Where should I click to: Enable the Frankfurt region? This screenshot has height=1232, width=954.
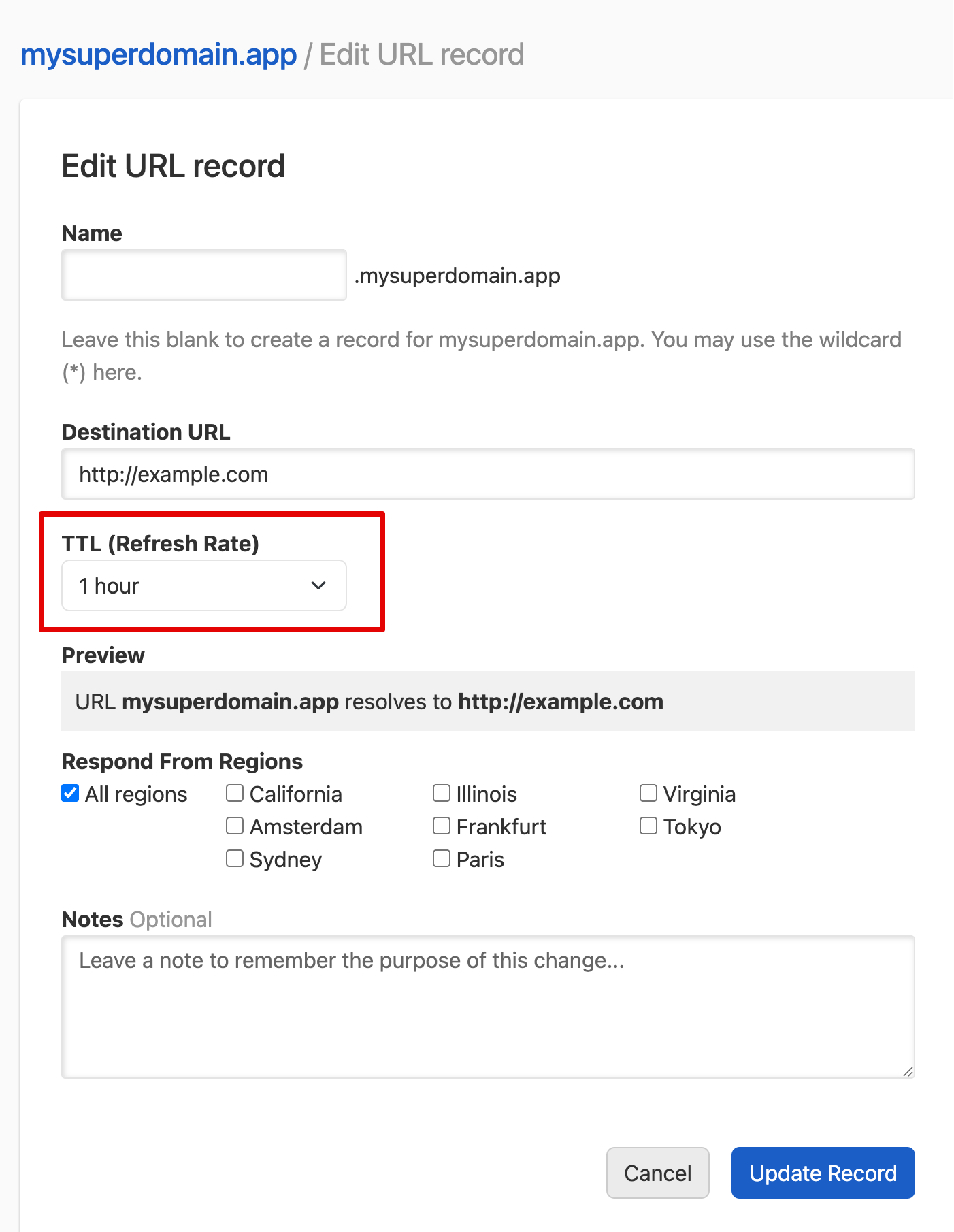(x=441, y=825)
